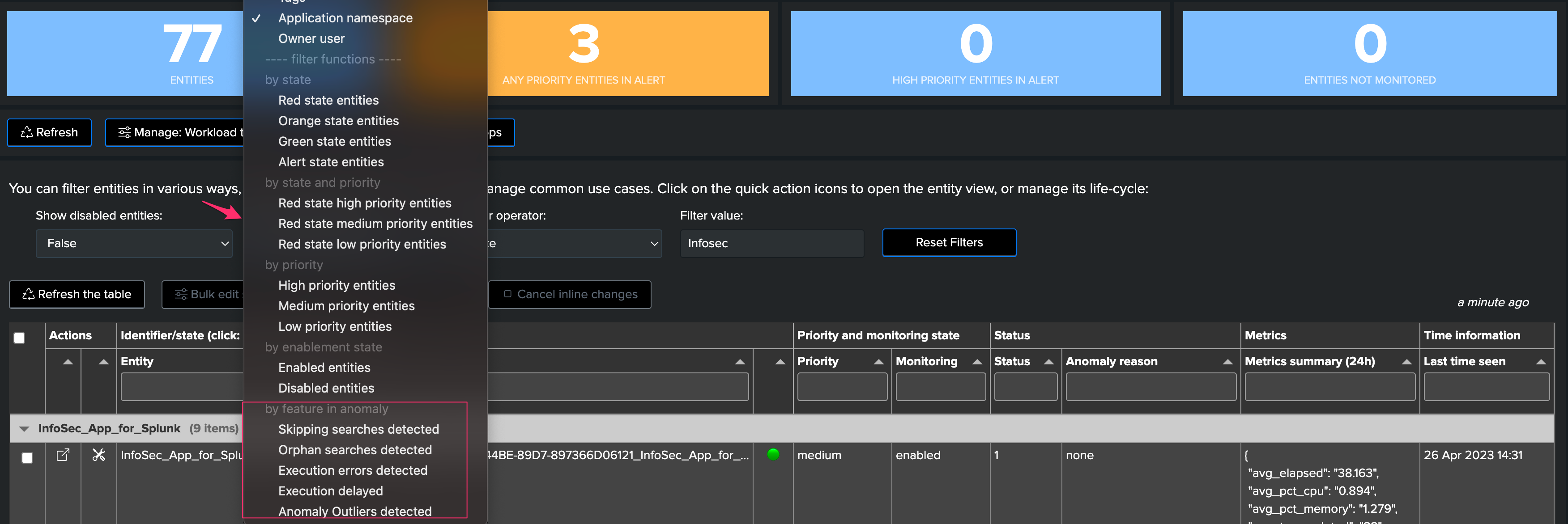Select Skipping searches detected filter
This screenshot has height=524, width=1568.
[358, 429]
